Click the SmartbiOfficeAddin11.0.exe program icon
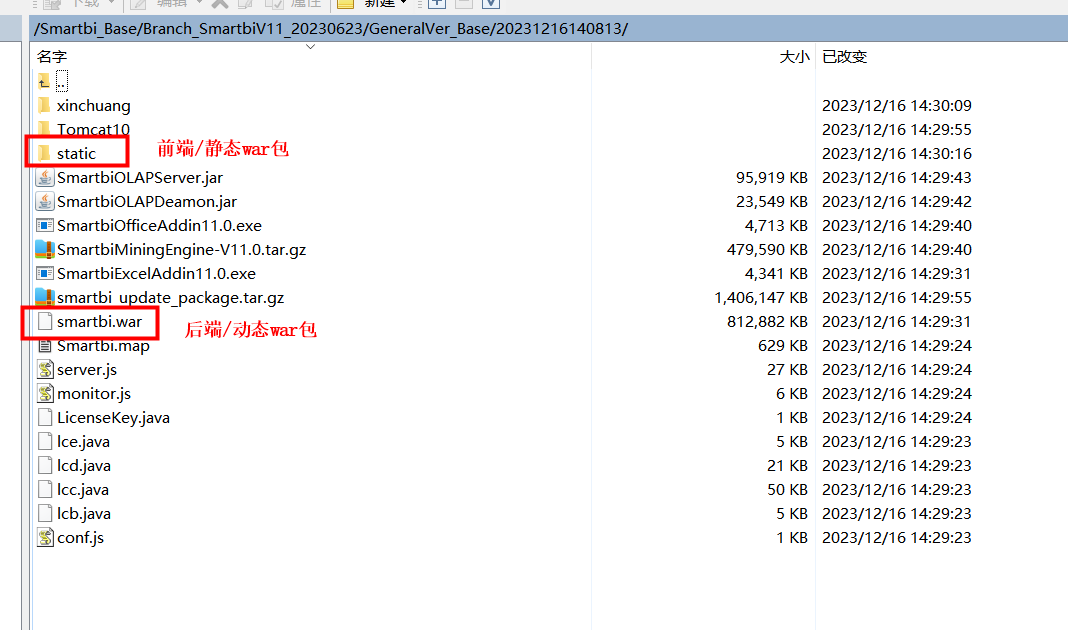 pyautogui.click(x=44, y=225)
